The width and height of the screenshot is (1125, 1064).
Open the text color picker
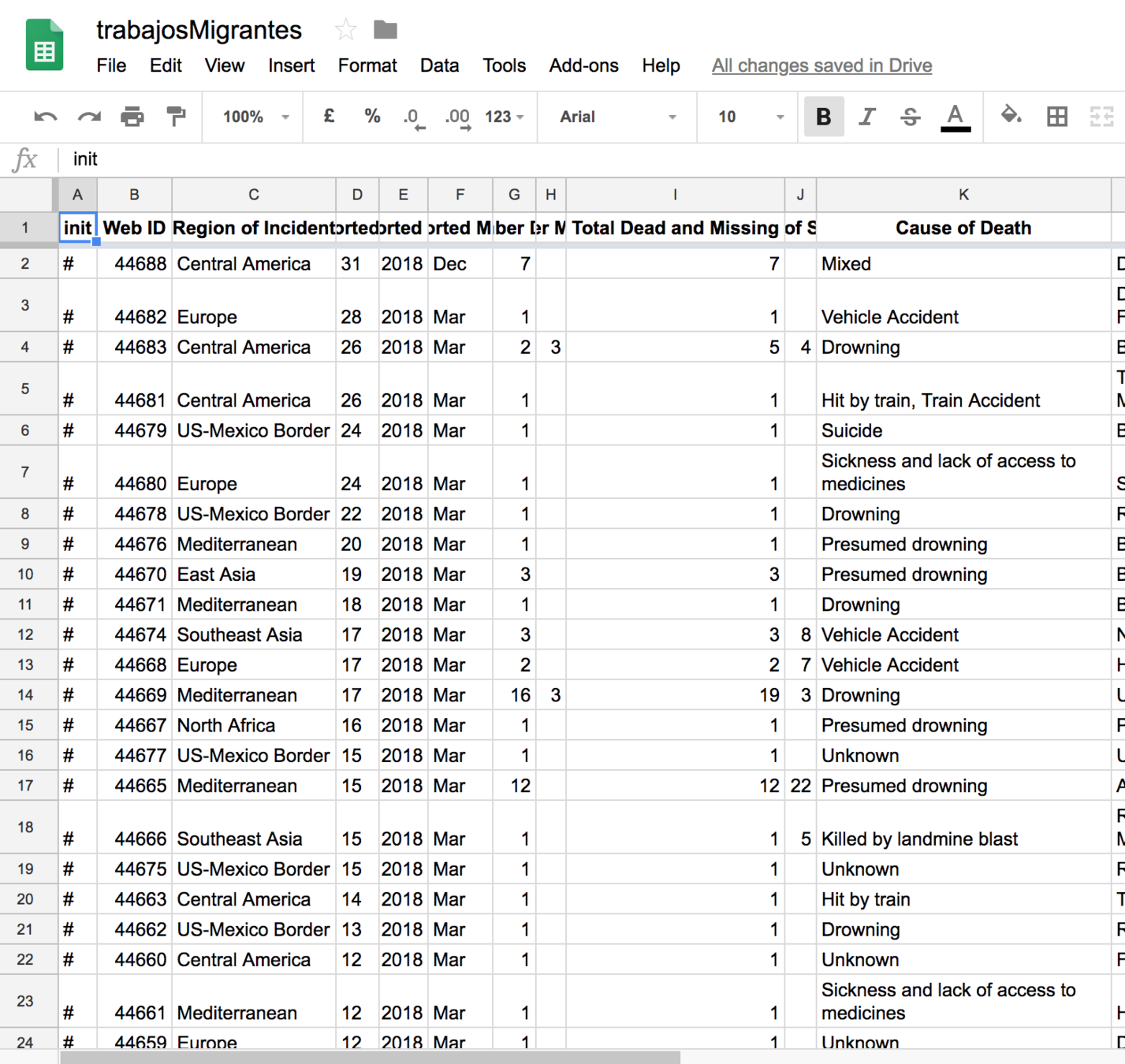point(956,117)
